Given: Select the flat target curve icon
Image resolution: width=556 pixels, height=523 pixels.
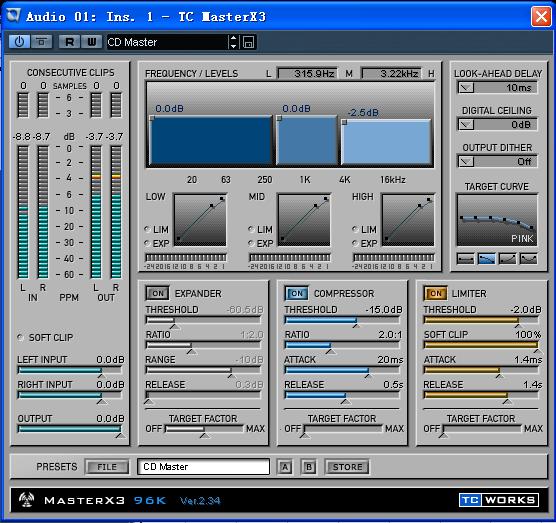Looking at the screenshot, I should tap(466, 259).
